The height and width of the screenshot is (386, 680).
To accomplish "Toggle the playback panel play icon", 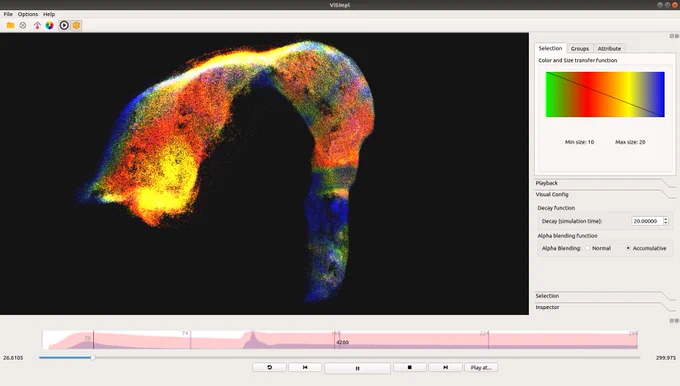I will coord(64,26).
